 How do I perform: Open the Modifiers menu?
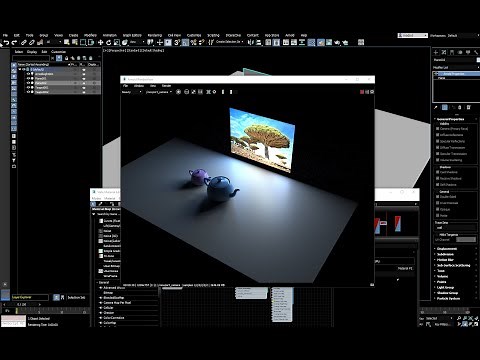pos(90,35)
